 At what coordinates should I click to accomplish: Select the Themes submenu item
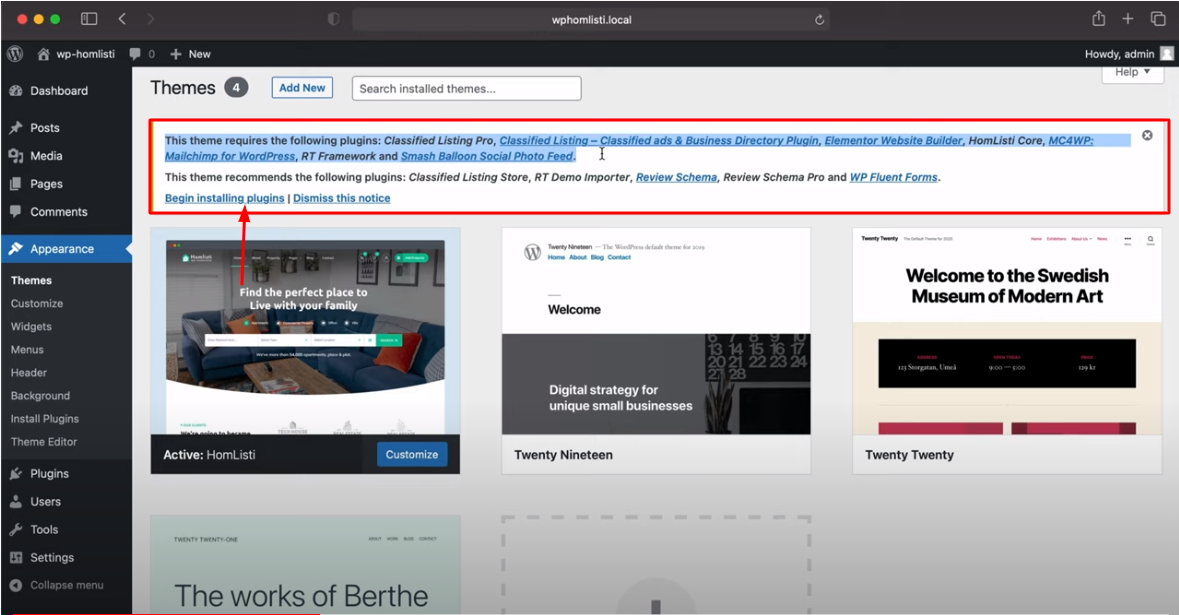pos(32,280)
